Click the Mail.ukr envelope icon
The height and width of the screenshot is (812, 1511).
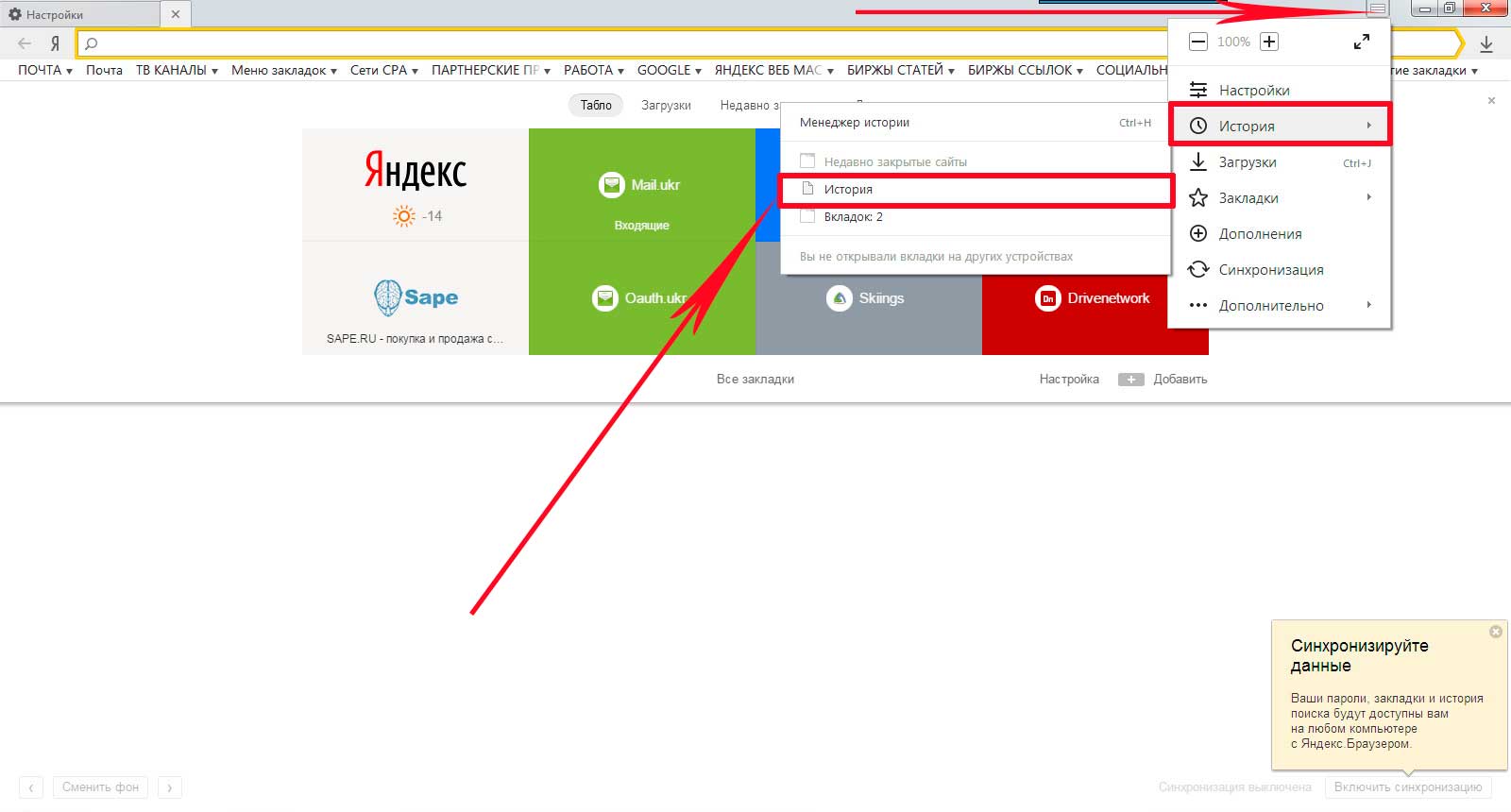(611, 185)
